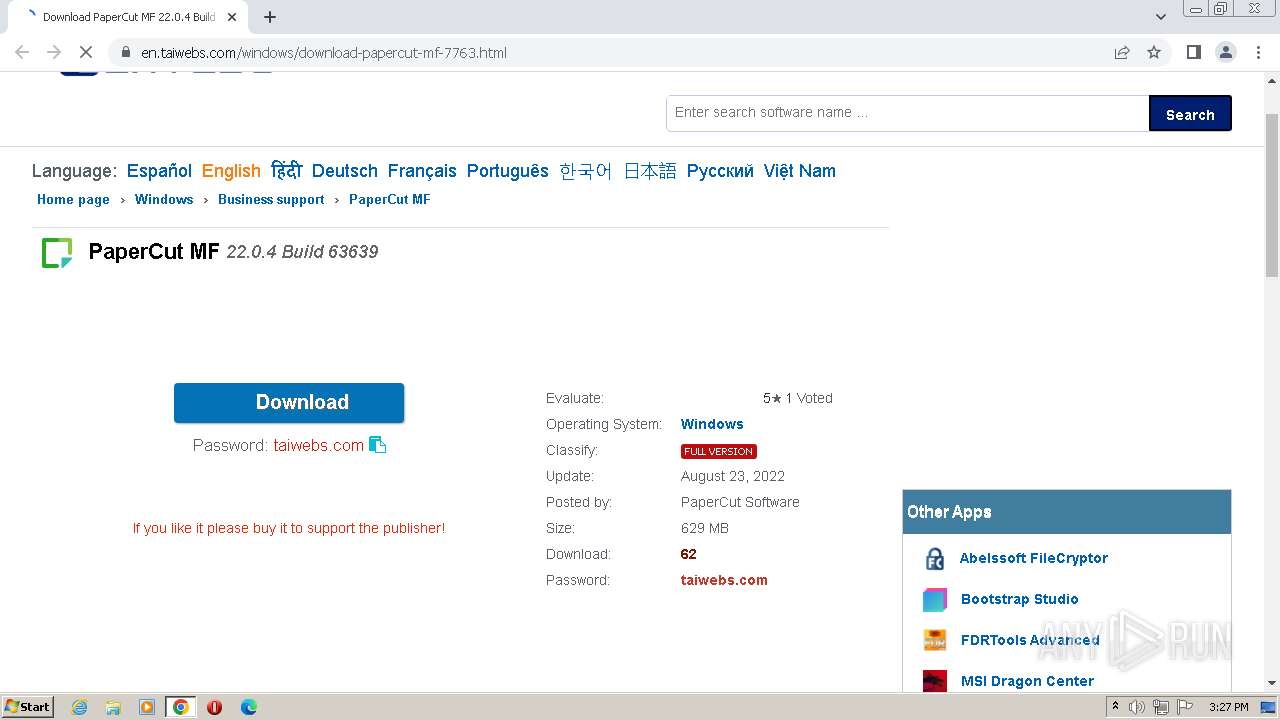Open the Opera icon in the taskbar
The width and height of the screenshot is (1280, 720).
point(214,707)
